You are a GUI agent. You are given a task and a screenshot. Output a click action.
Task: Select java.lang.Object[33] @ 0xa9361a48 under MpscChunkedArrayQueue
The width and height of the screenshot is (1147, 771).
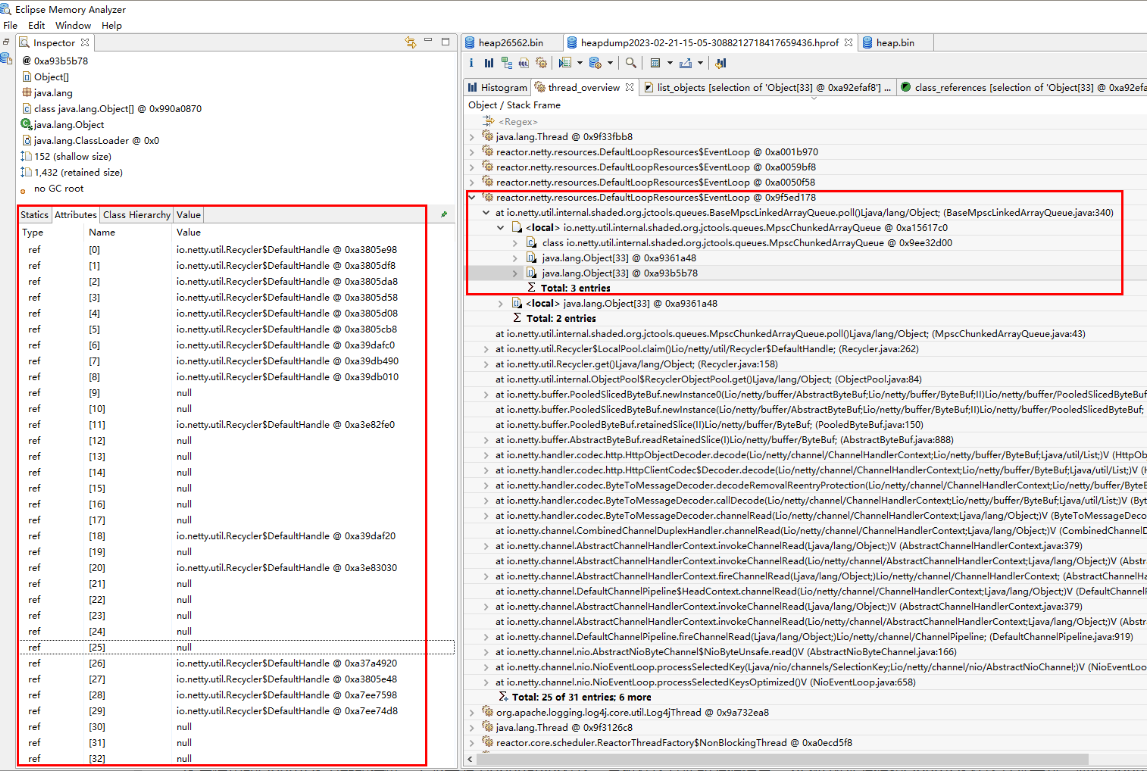coord(619,258)
